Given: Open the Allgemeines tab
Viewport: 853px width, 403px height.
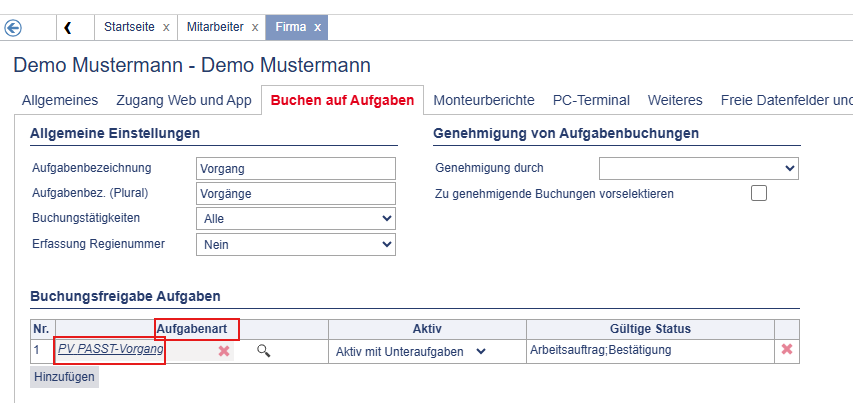Looking at the screenshot, I should point(60,100).
